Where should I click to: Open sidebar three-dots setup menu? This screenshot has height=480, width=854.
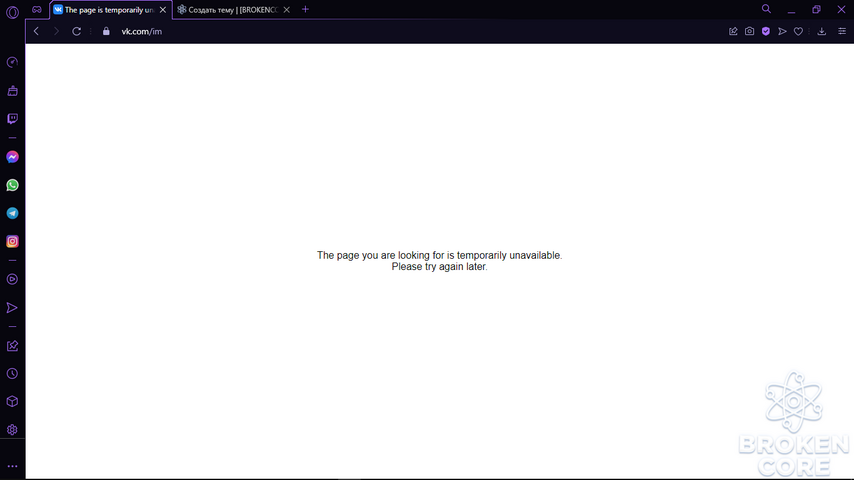(x=13, y=466)
